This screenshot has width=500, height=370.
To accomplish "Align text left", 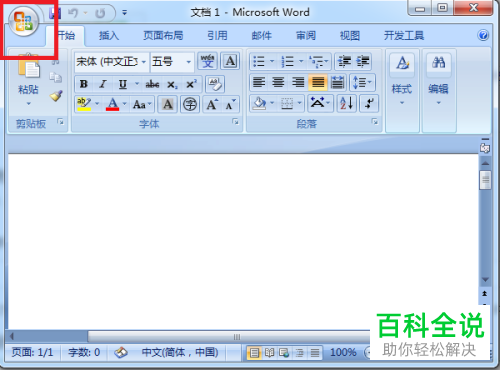I will (259, 82).
